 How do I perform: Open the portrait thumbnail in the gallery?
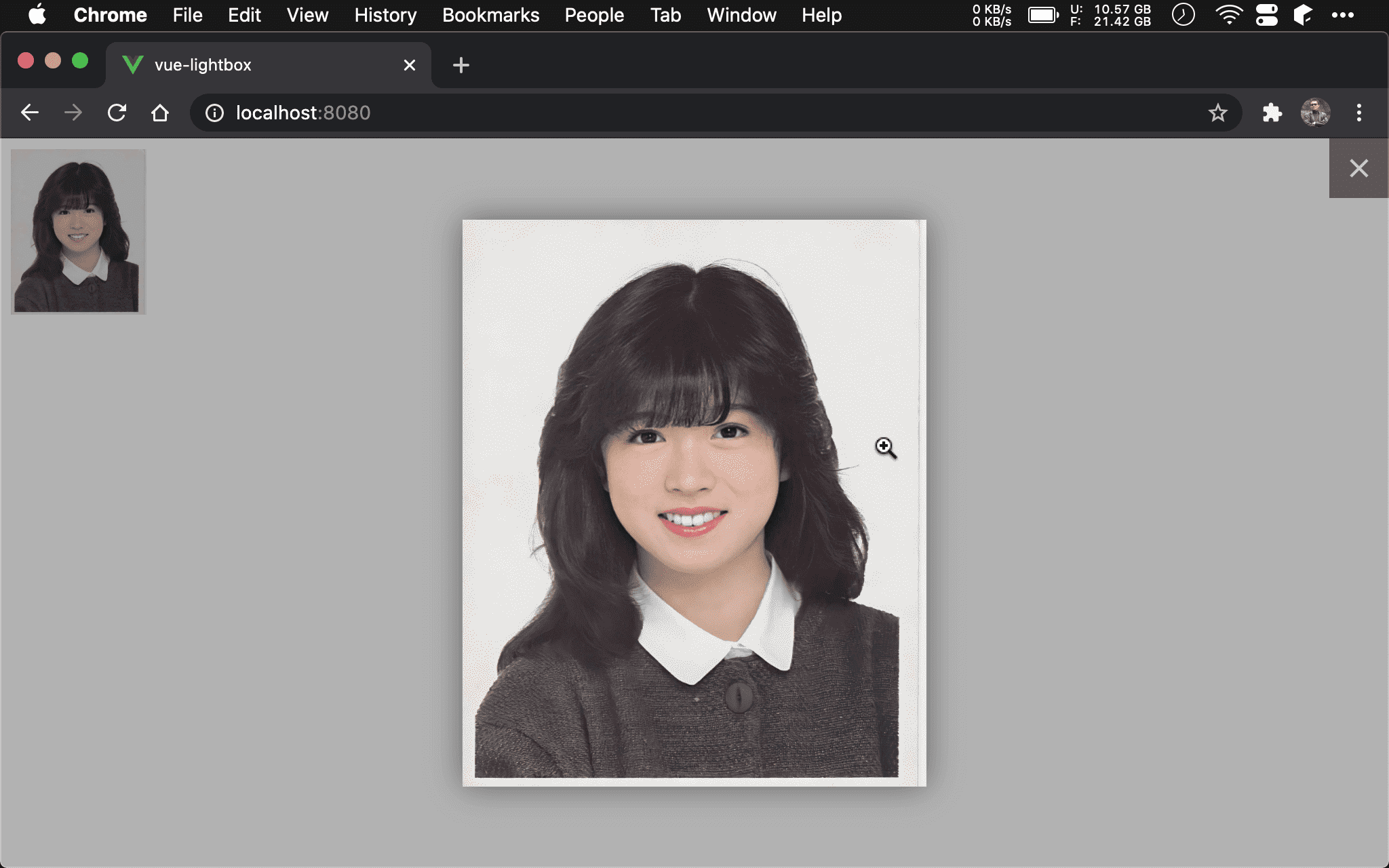[78, 231]
